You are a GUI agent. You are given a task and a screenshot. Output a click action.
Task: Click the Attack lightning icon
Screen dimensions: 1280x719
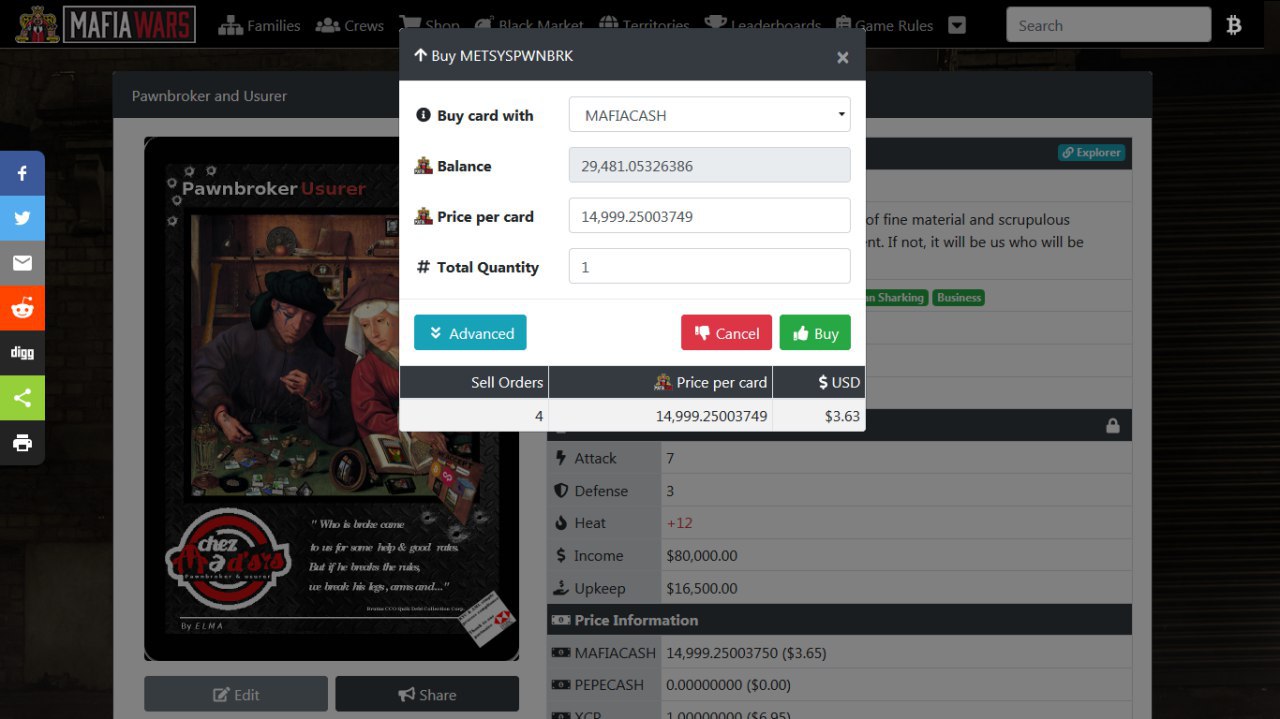click(561, 458)
